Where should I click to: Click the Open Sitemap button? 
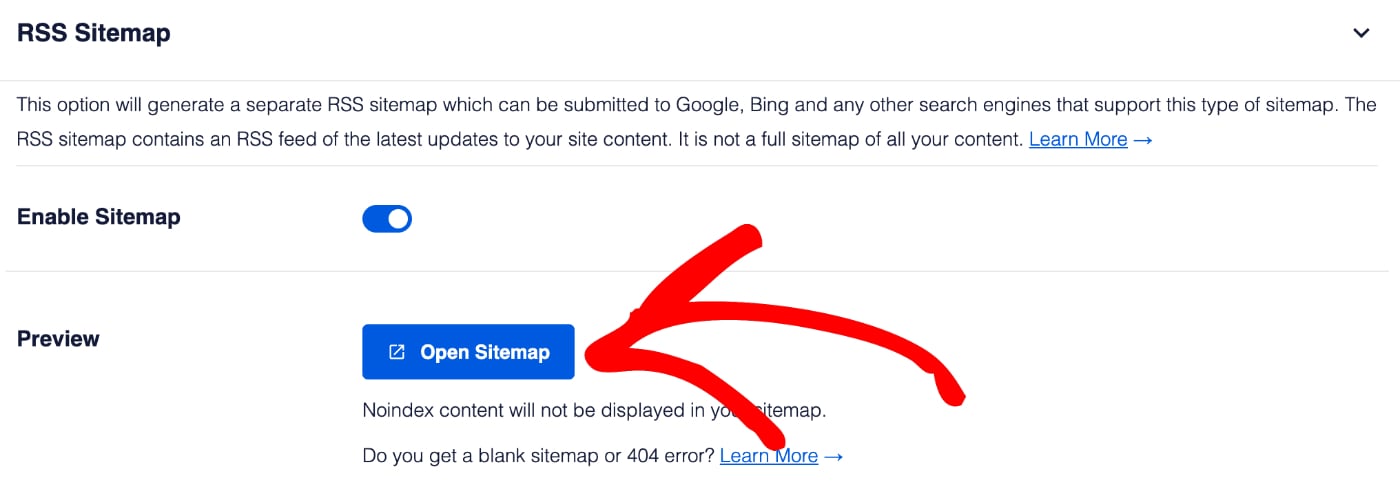[468, 352]
